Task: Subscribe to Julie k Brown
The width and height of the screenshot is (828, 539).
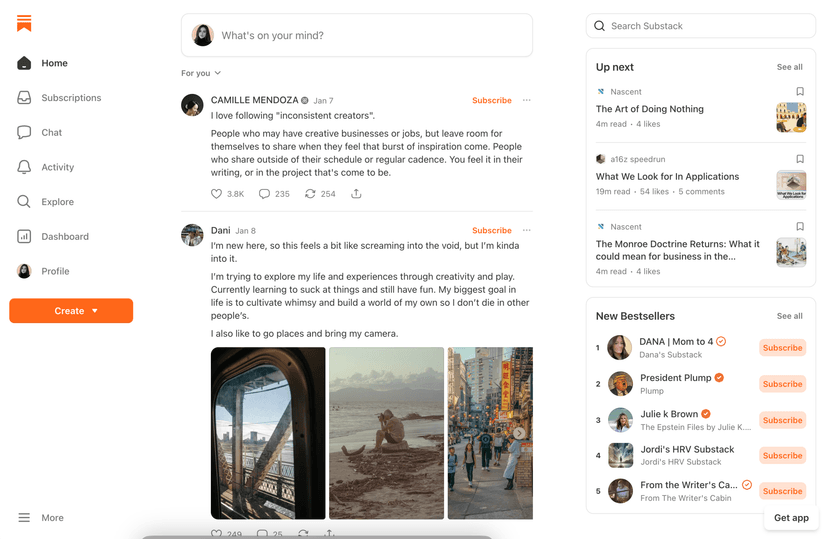Action: click(783, 420)
